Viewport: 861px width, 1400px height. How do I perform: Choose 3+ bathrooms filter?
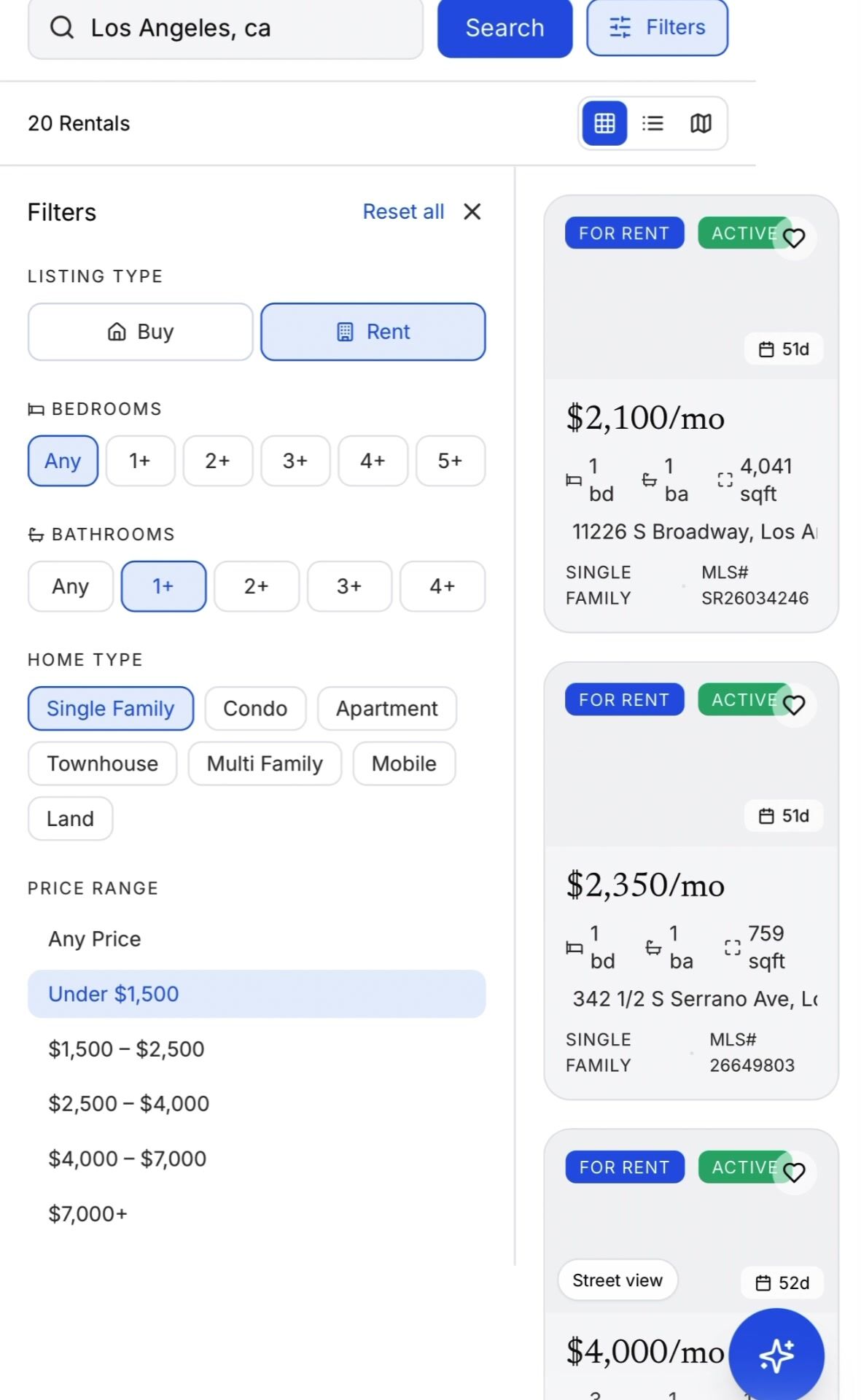click(x=349, y=586)
